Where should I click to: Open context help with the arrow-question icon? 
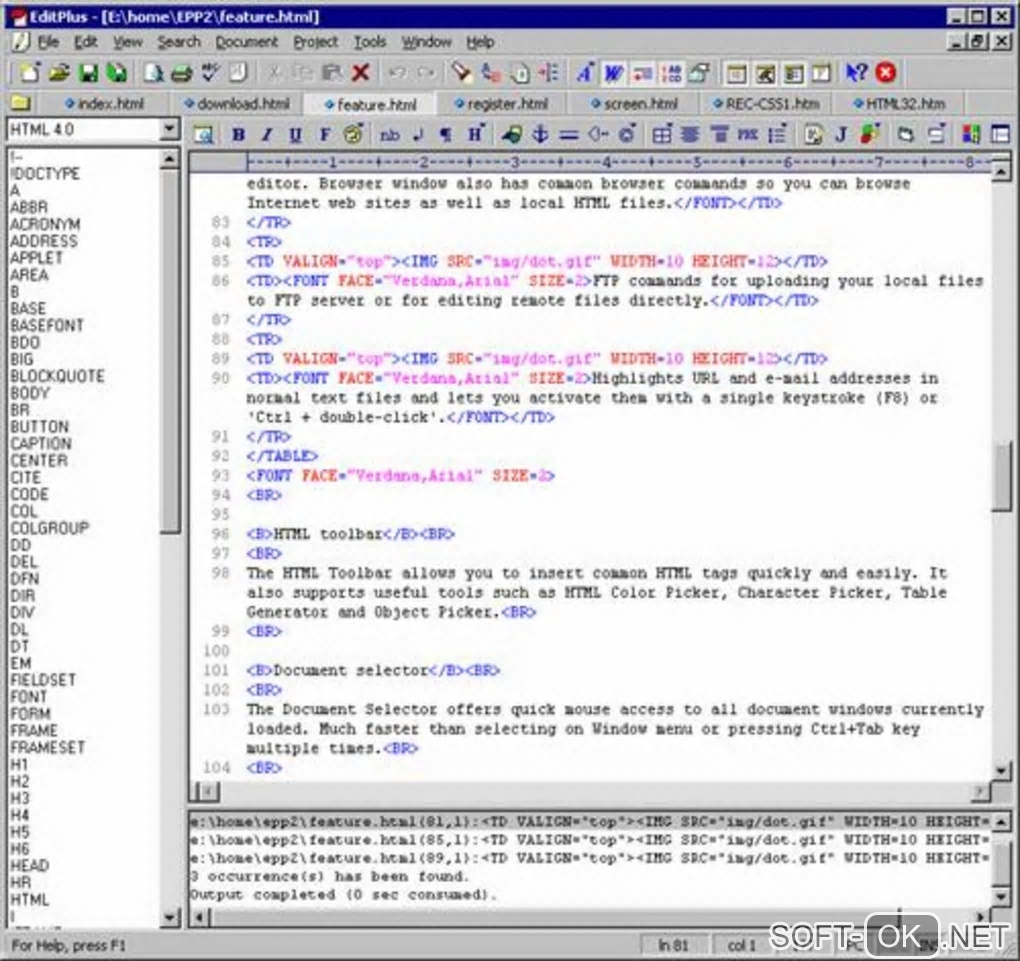tap(856, 73)
